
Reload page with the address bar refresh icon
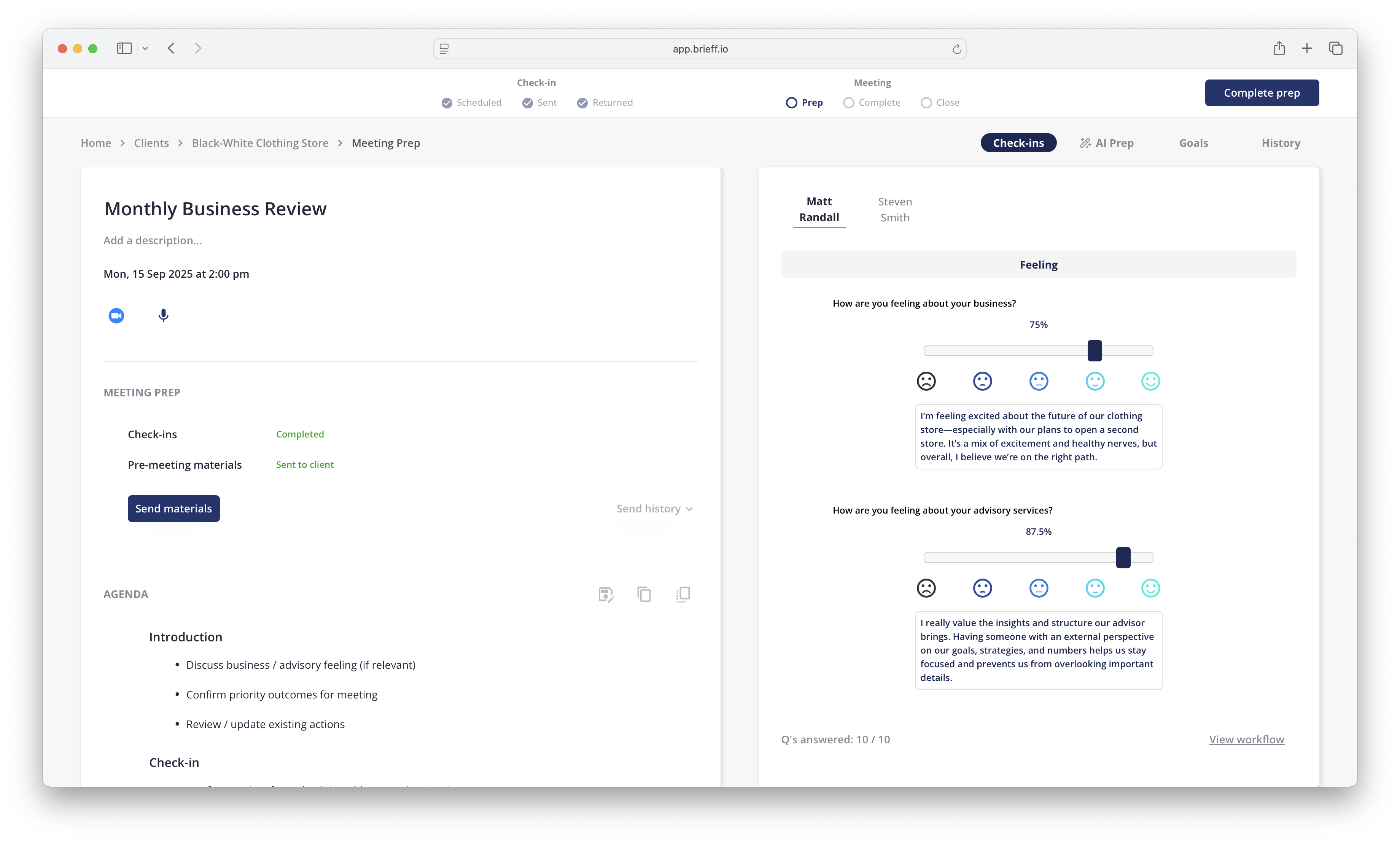click(x=956, y=49)
